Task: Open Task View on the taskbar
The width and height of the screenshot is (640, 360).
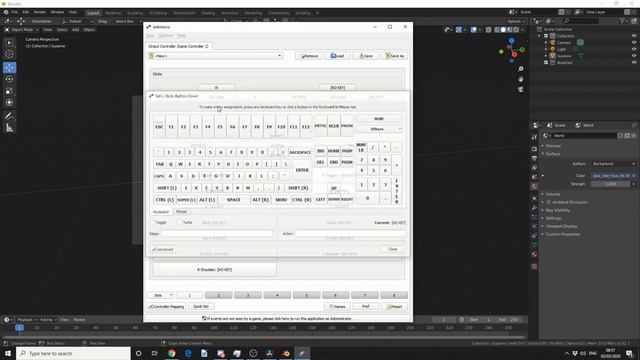Action: pyautogui.click(x=155, y=353)
